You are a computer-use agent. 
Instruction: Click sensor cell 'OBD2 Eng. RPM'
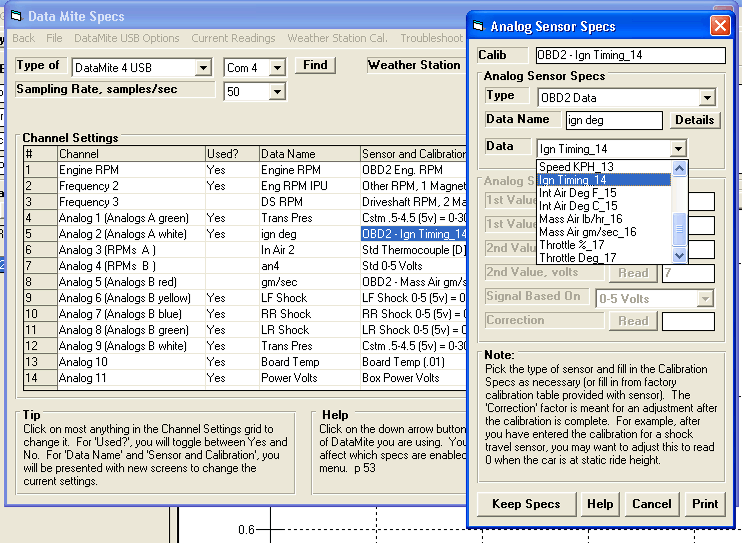point(414,170)
